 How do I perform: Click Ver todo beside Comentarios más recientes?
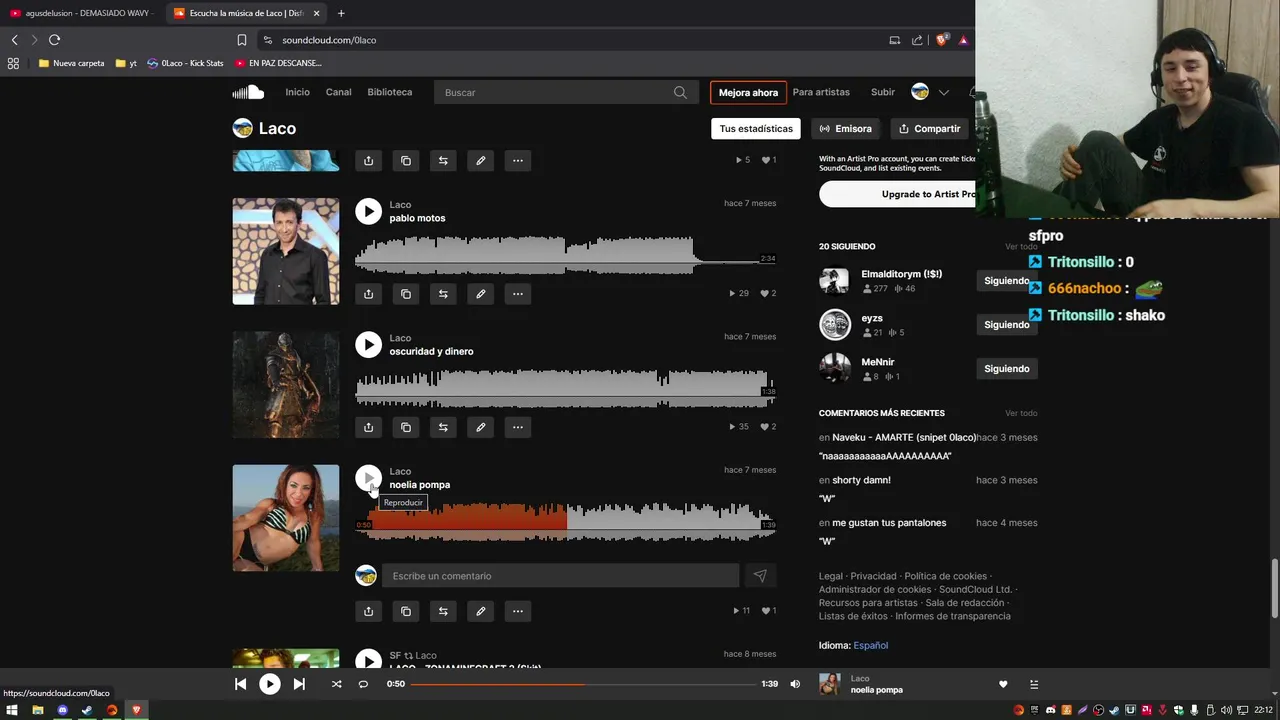pyautogui.click(x=1021, y=413)
